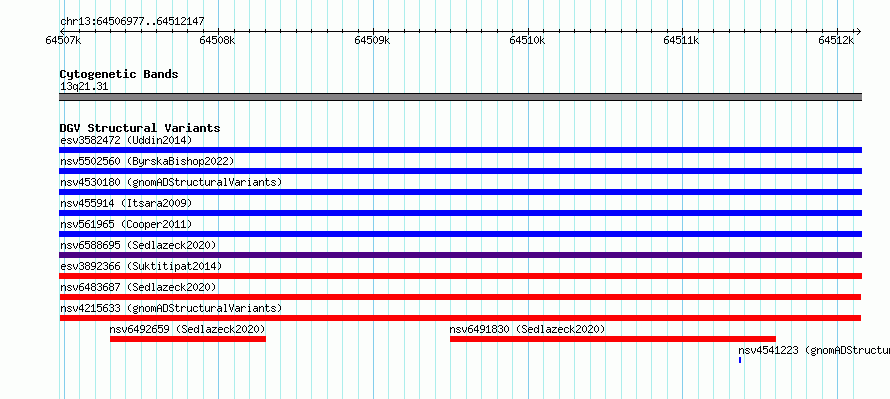Click the 64510k ruler tick label
This screenshot has width=890, height=399.
(527, 41)
